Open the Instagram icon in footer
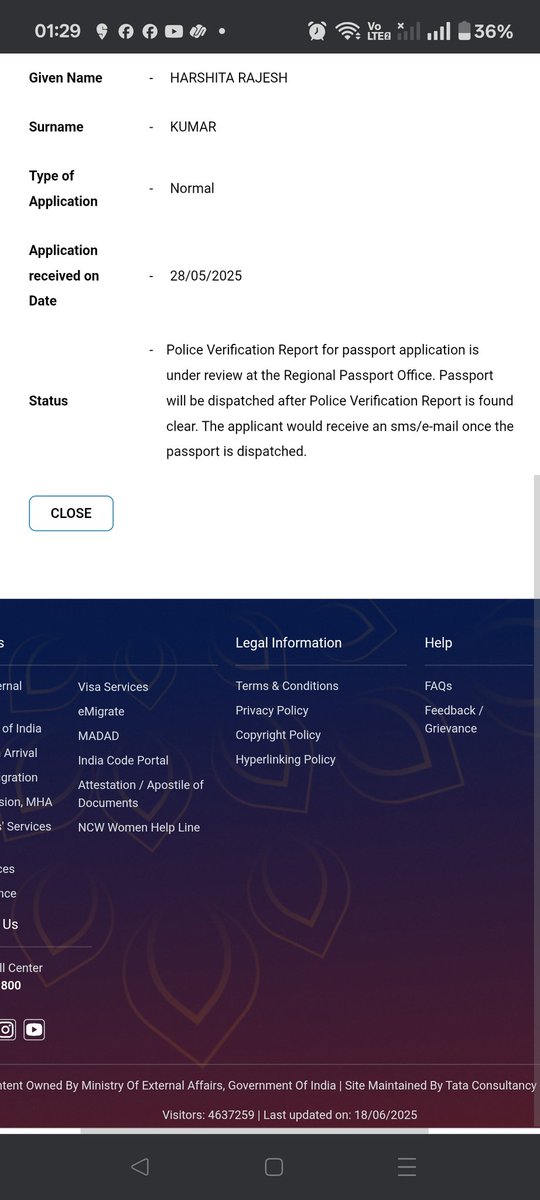This screenshot has width=540, height=1200. point(6,1029)
